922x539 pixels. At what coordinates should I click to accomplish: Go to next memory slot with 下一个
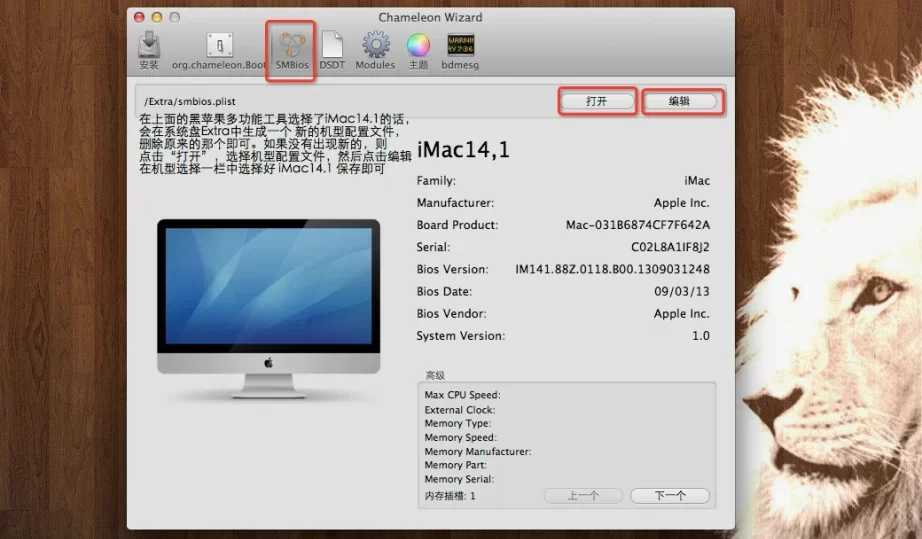click(669, 496)
